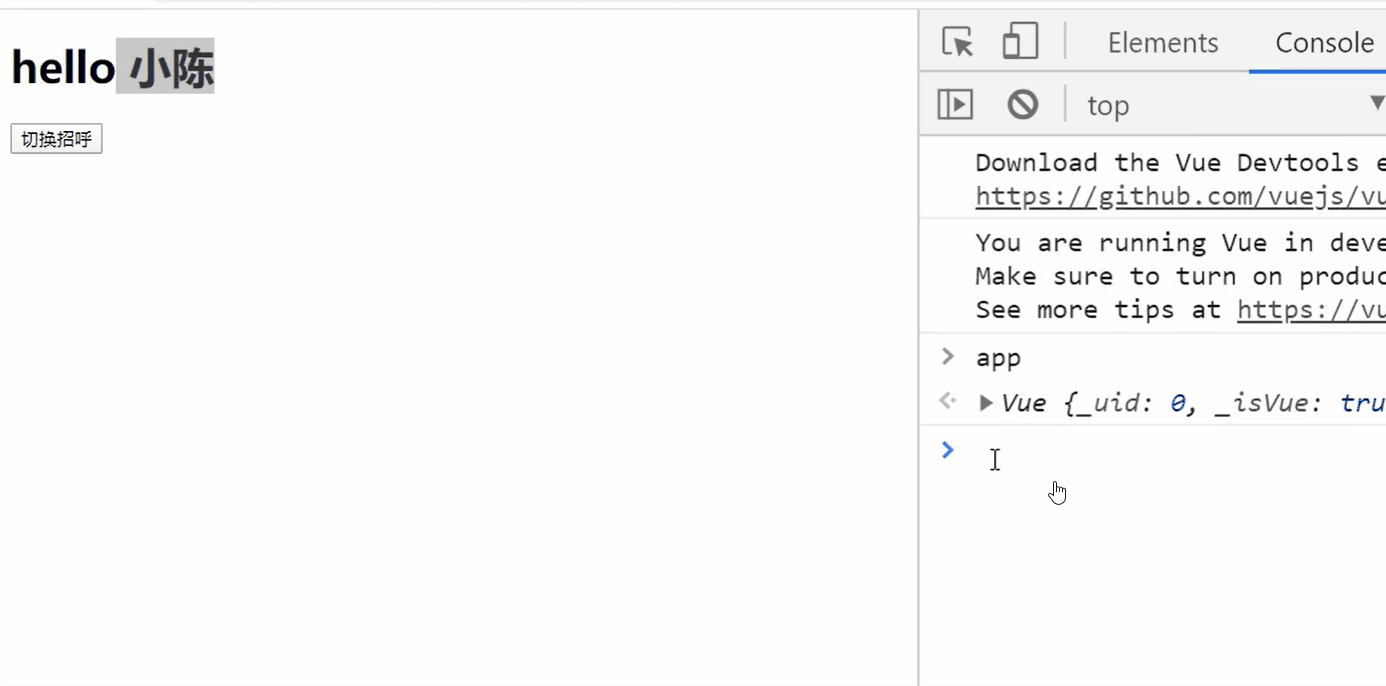Clear the console messages
The height and width of the screenshot is (686, 1386).
pos(1022,104)
